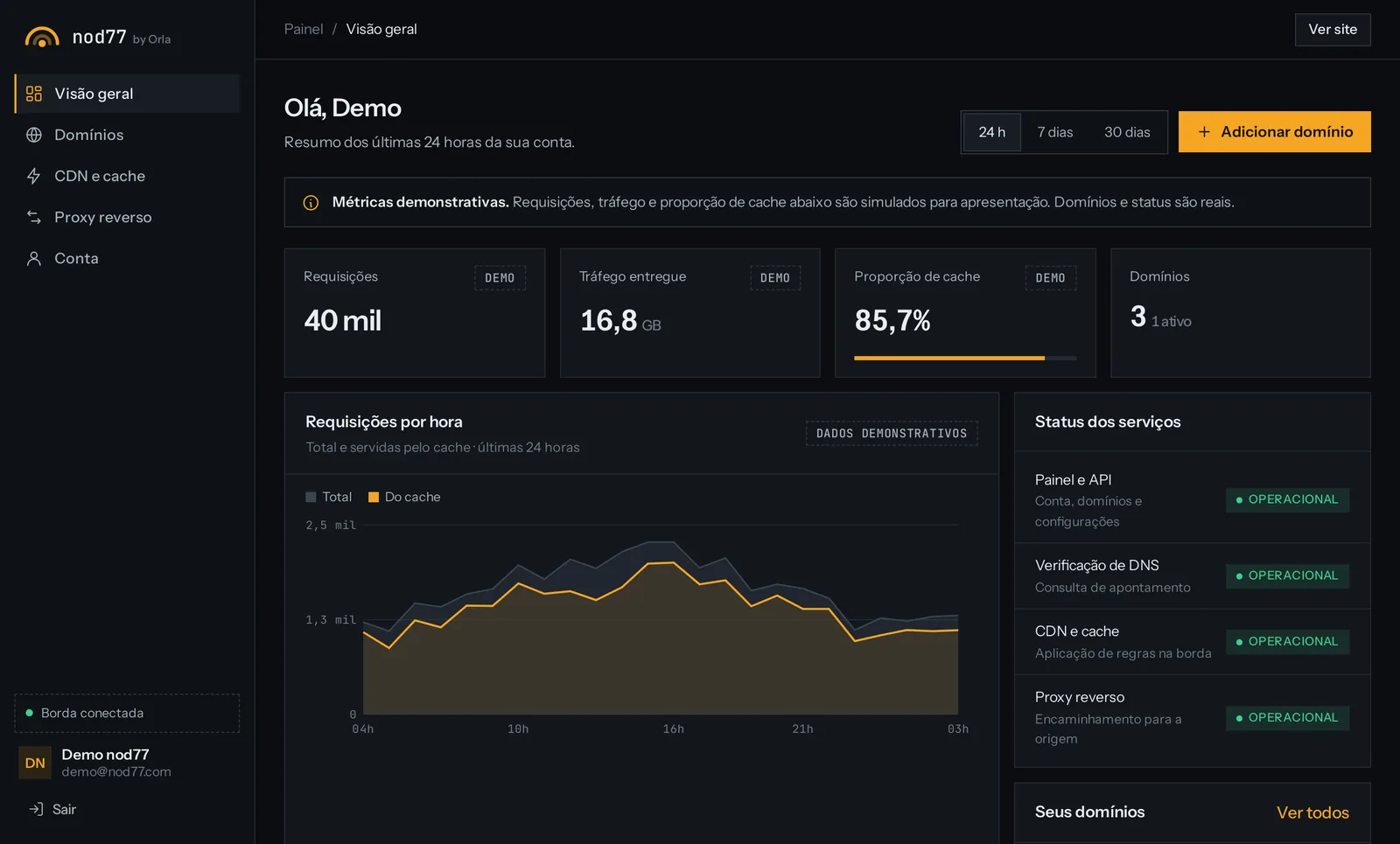Click the Verificação de DNS OPERACIONAL badge
Viewport: 1400px width, 844px height.
click(x=1287, y=575)
